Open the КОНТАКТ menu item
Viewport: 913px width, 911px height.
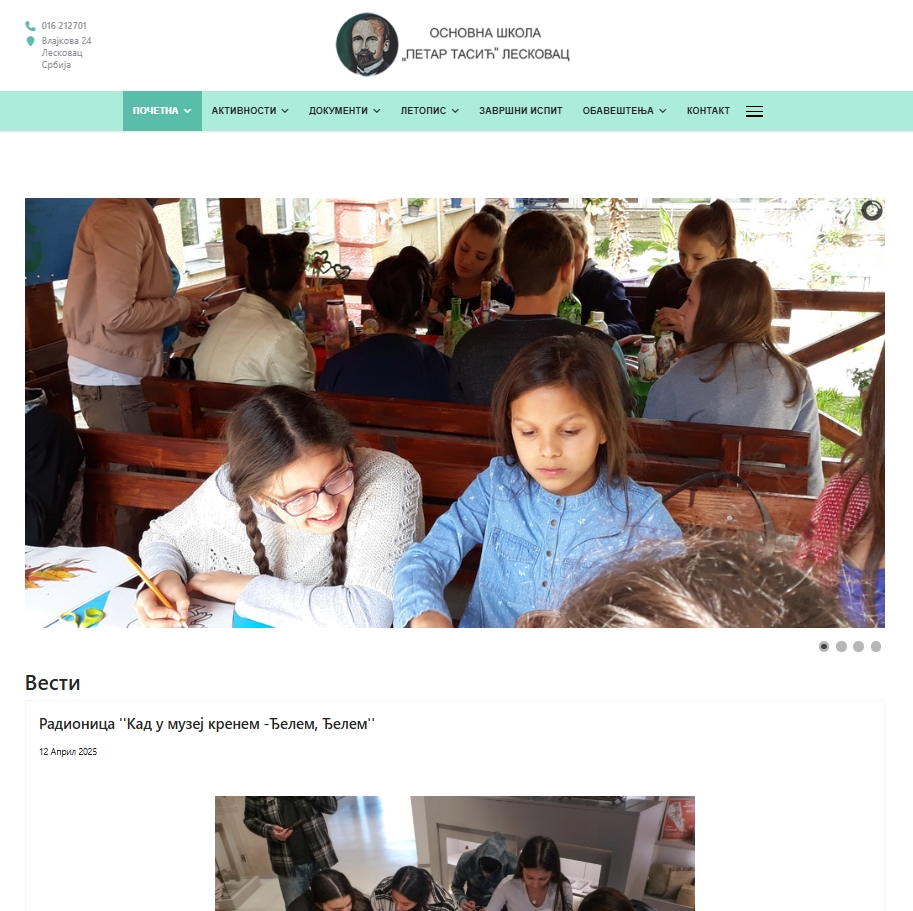point(708,111)
